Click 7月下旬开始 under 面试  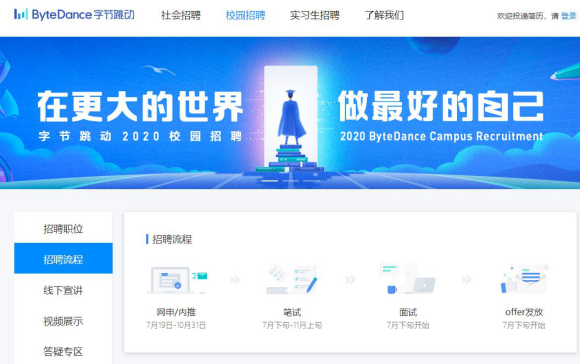coord(408,325)
